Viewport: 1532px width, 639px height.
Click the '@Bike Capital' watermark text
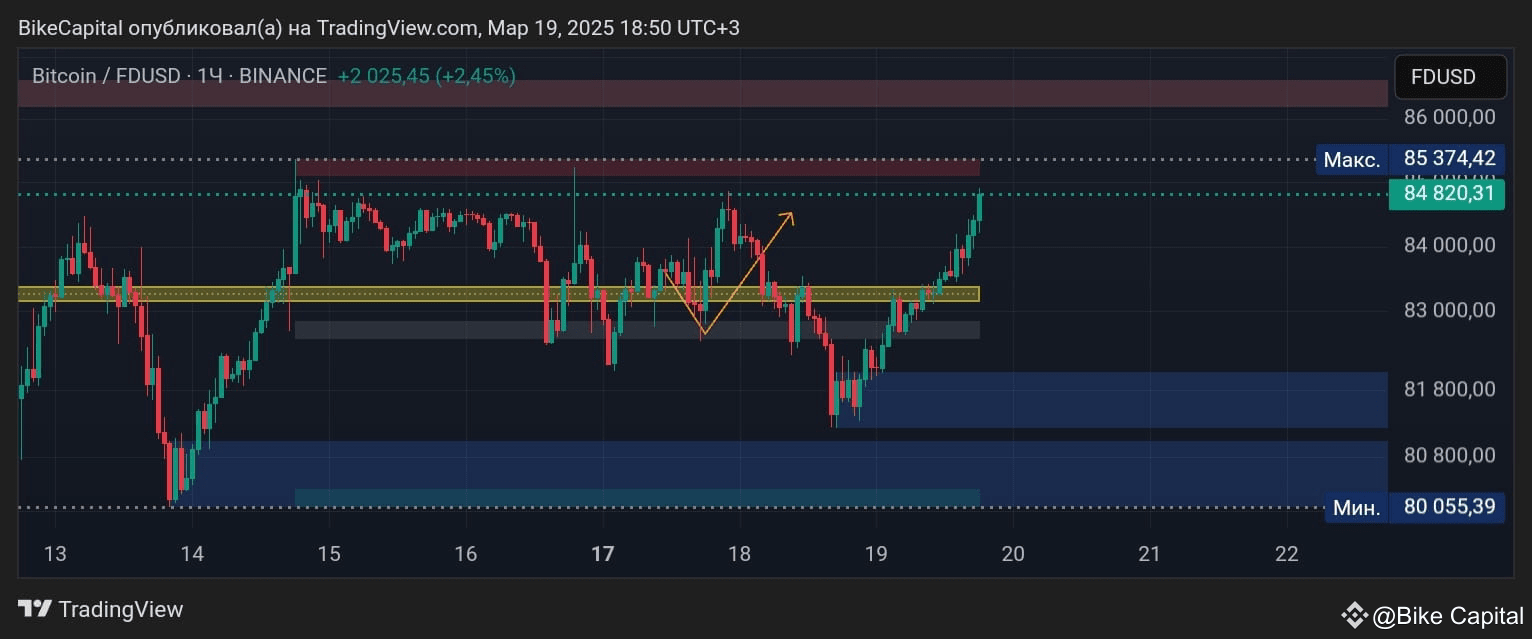click(x=1450, y=615)
